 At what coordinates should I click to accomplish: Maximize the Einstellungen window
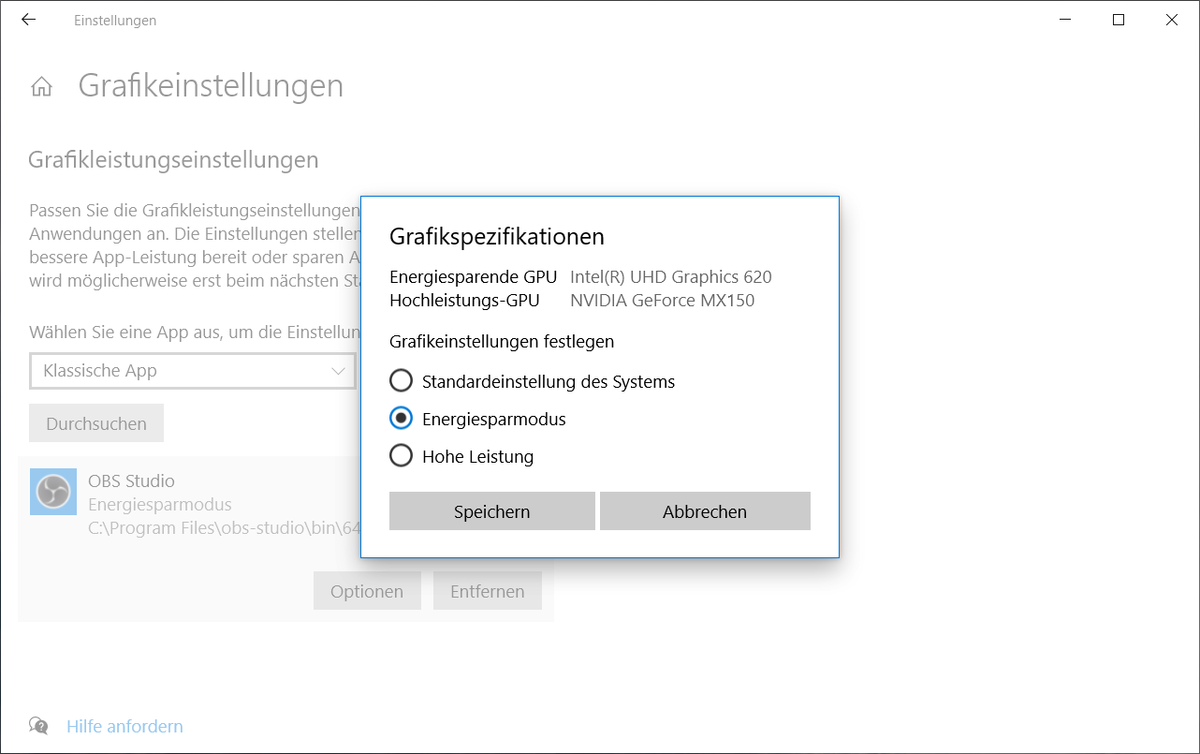click(x=1118, y=20)
